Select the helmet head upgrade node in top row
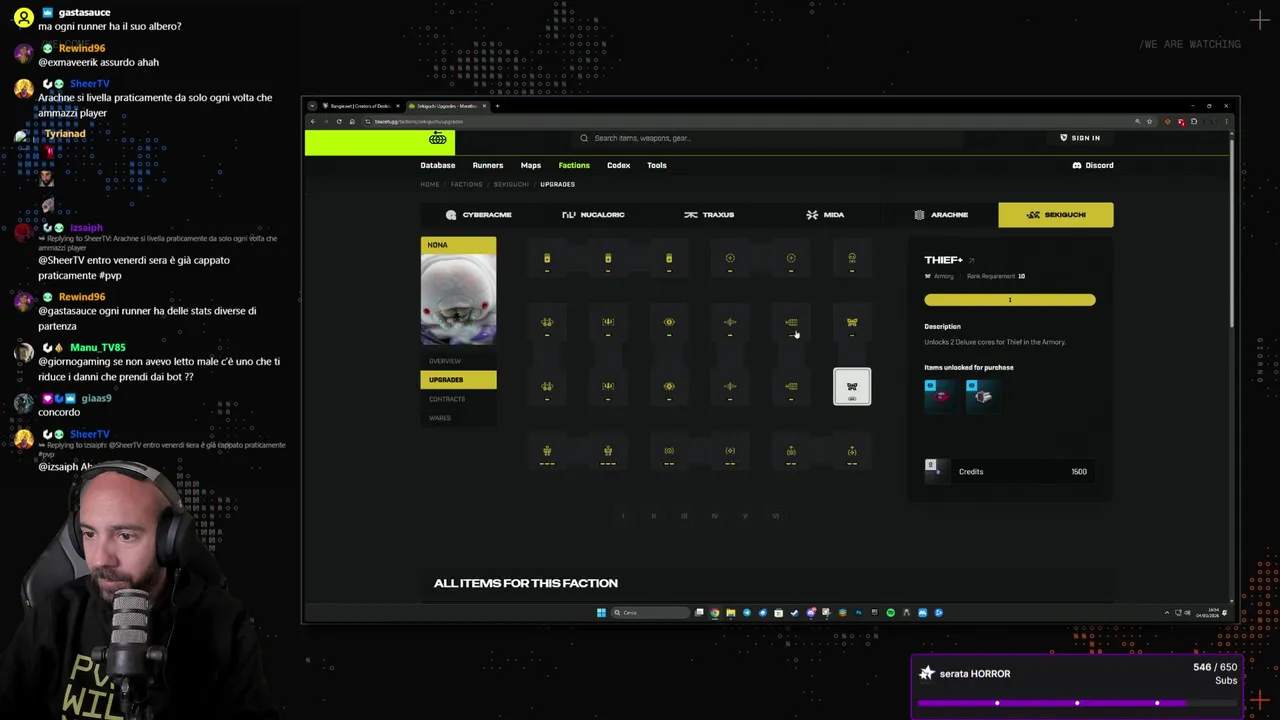 pyautogui.click(x=852, y=258)
